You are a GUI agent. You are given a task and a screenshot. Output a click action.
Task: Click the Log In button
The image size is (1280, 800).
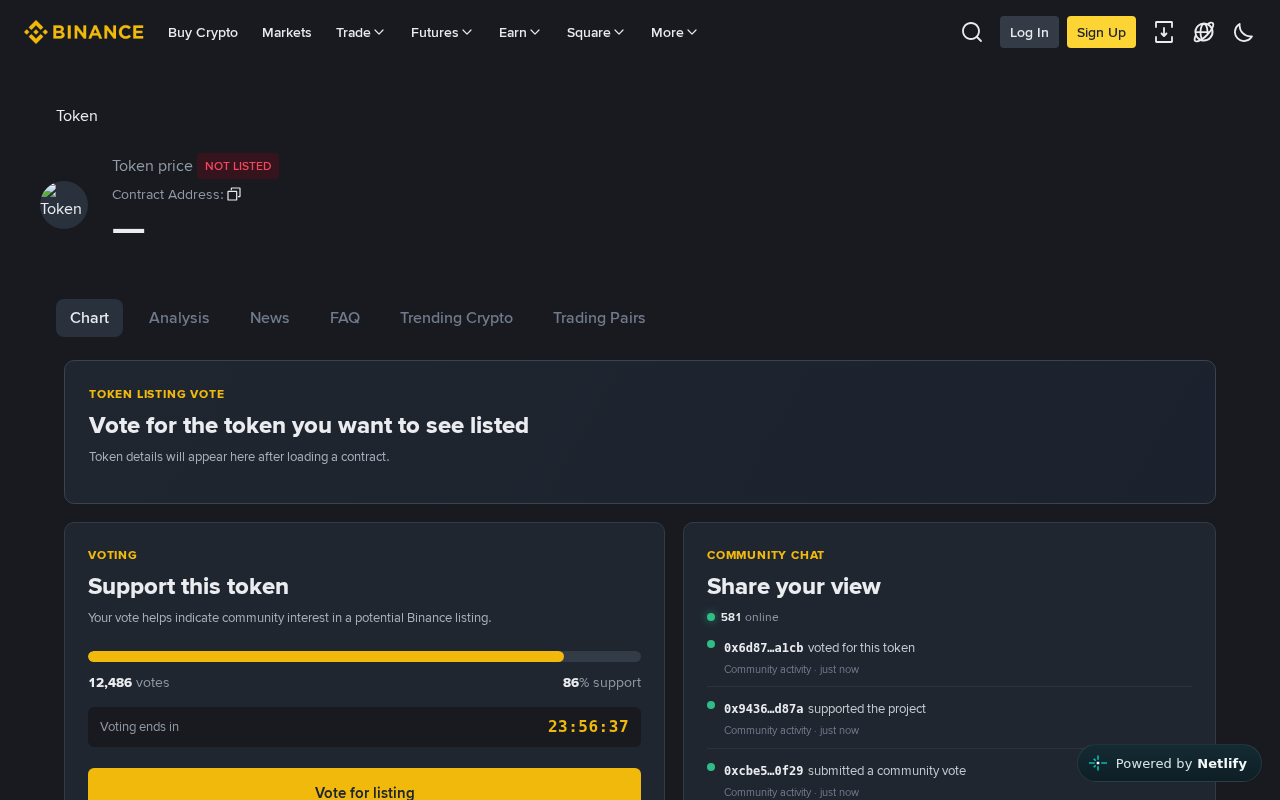1029,32
